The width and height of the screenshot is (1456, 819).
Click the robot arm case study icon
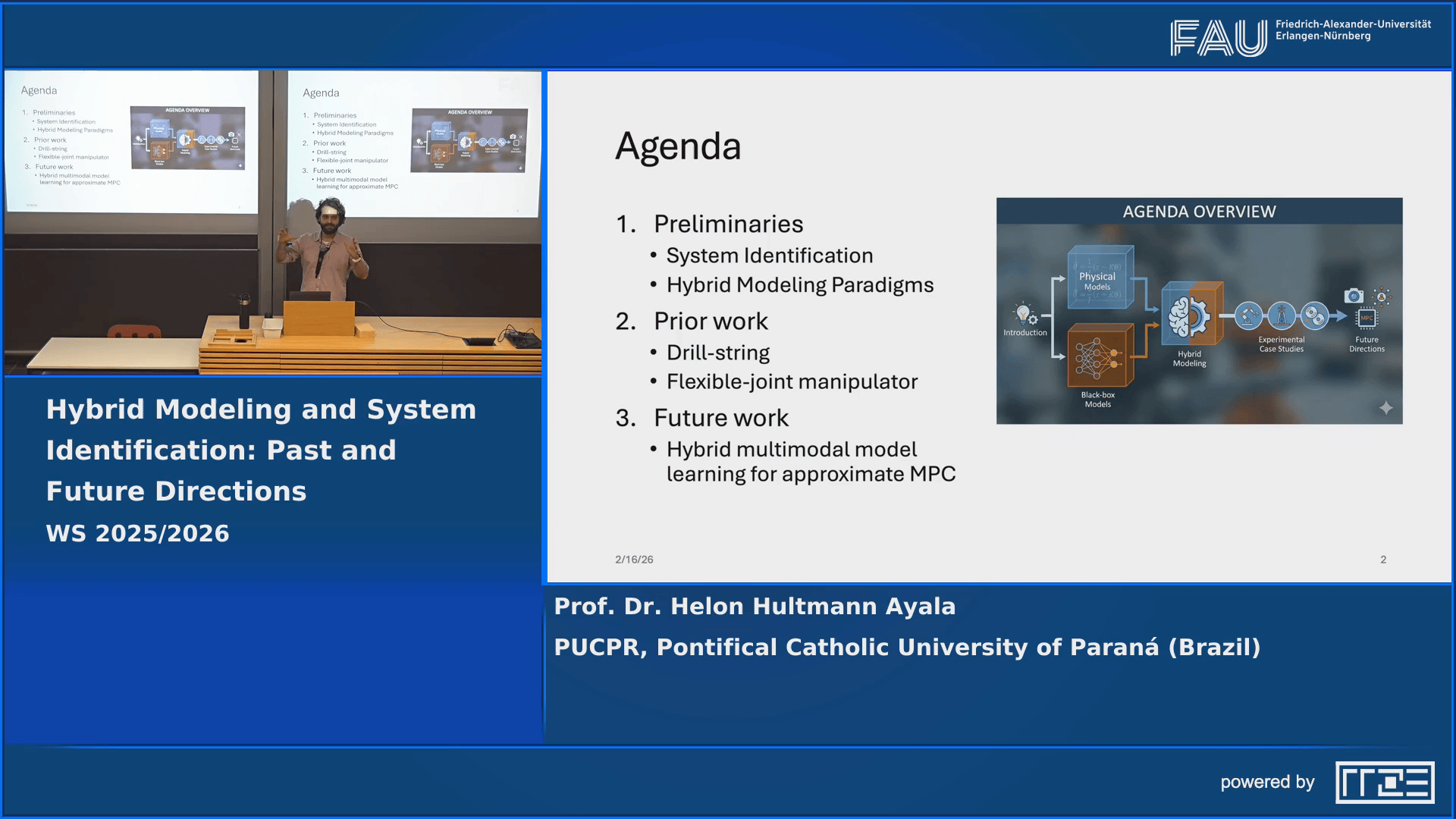tap(1248, 315)
